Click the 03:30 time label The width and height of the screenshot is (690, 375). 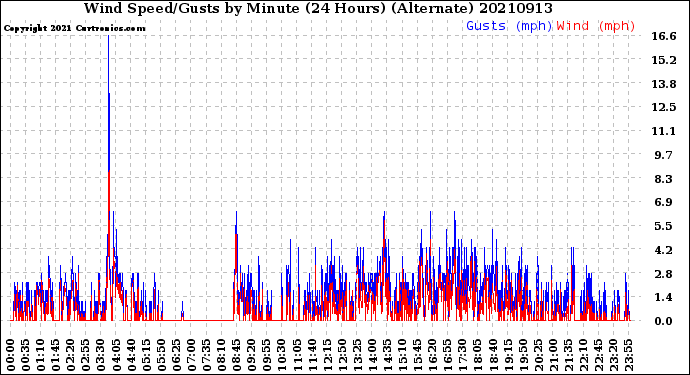[x=101, y=355]
